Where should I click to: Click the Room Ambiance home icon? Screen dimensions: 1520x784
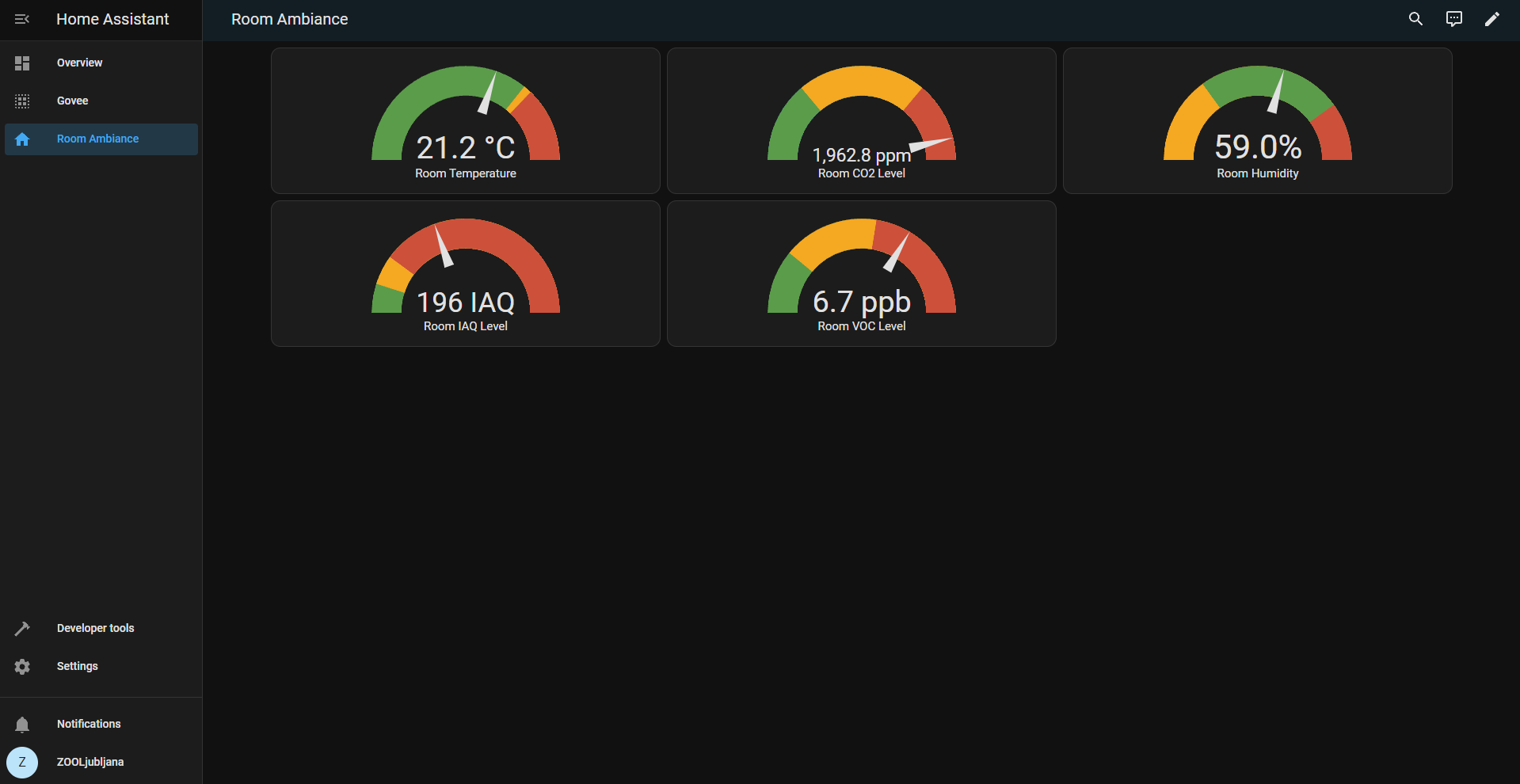[x=22, y=139]
